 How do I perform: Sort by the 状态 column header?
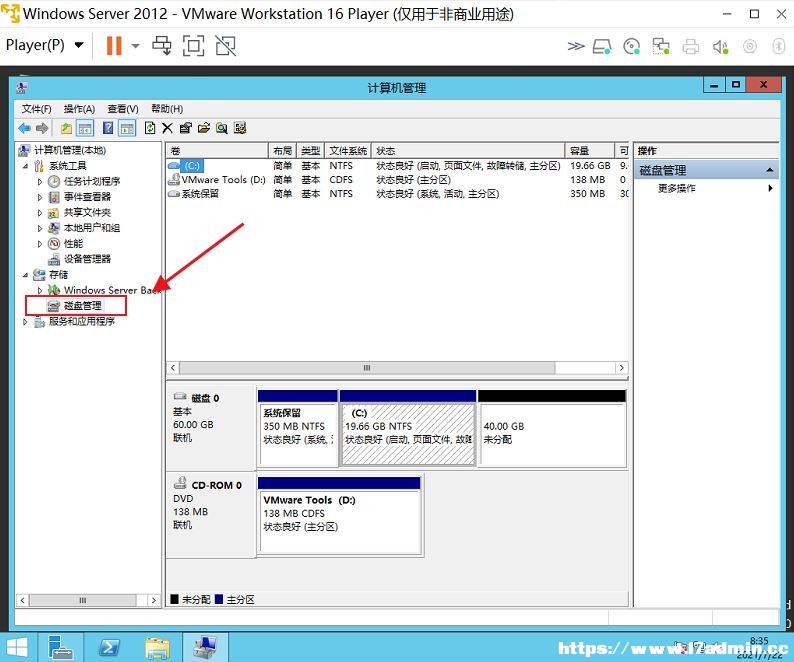click(x=468, y=150)
